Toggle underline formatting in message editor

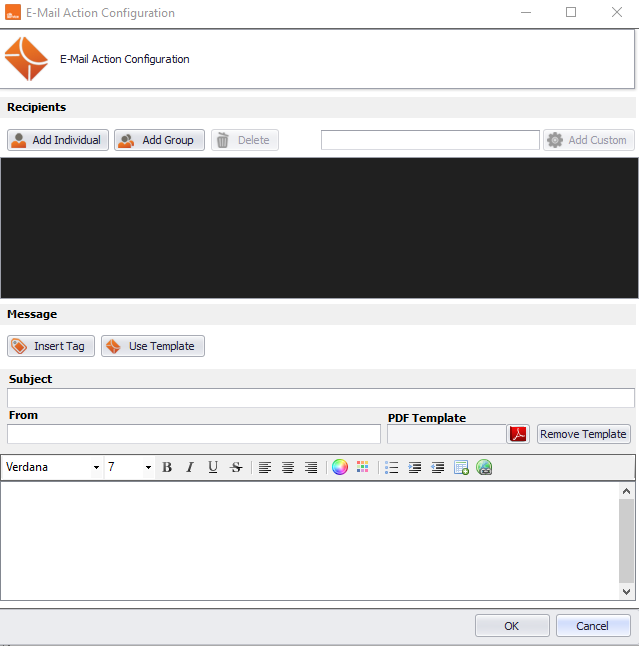click(x=213, y=467)
